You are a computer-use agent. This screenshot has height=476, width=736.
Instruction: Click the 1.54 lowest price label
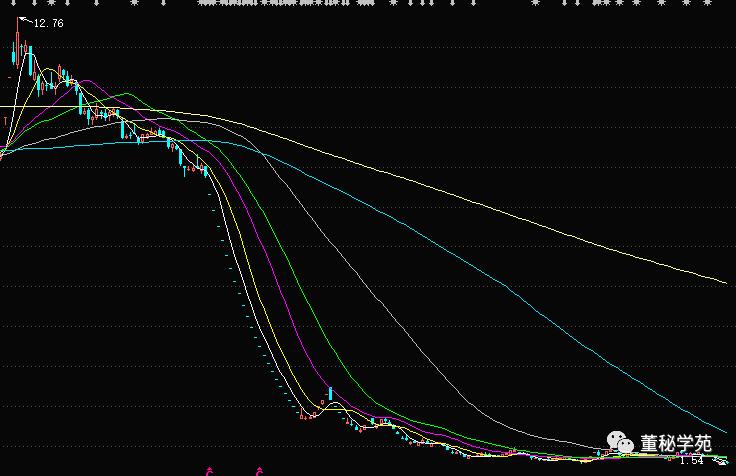692,461
